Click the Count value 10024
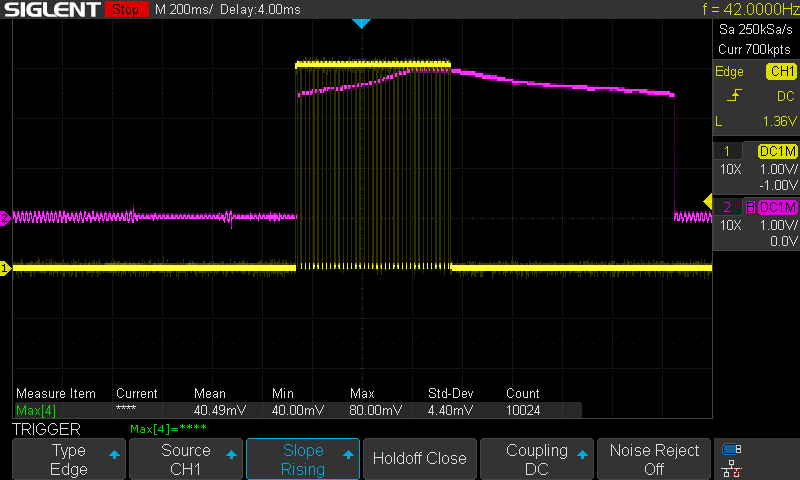Image resolution: width=800 pixels, height=480 pixels. point(523,410)
